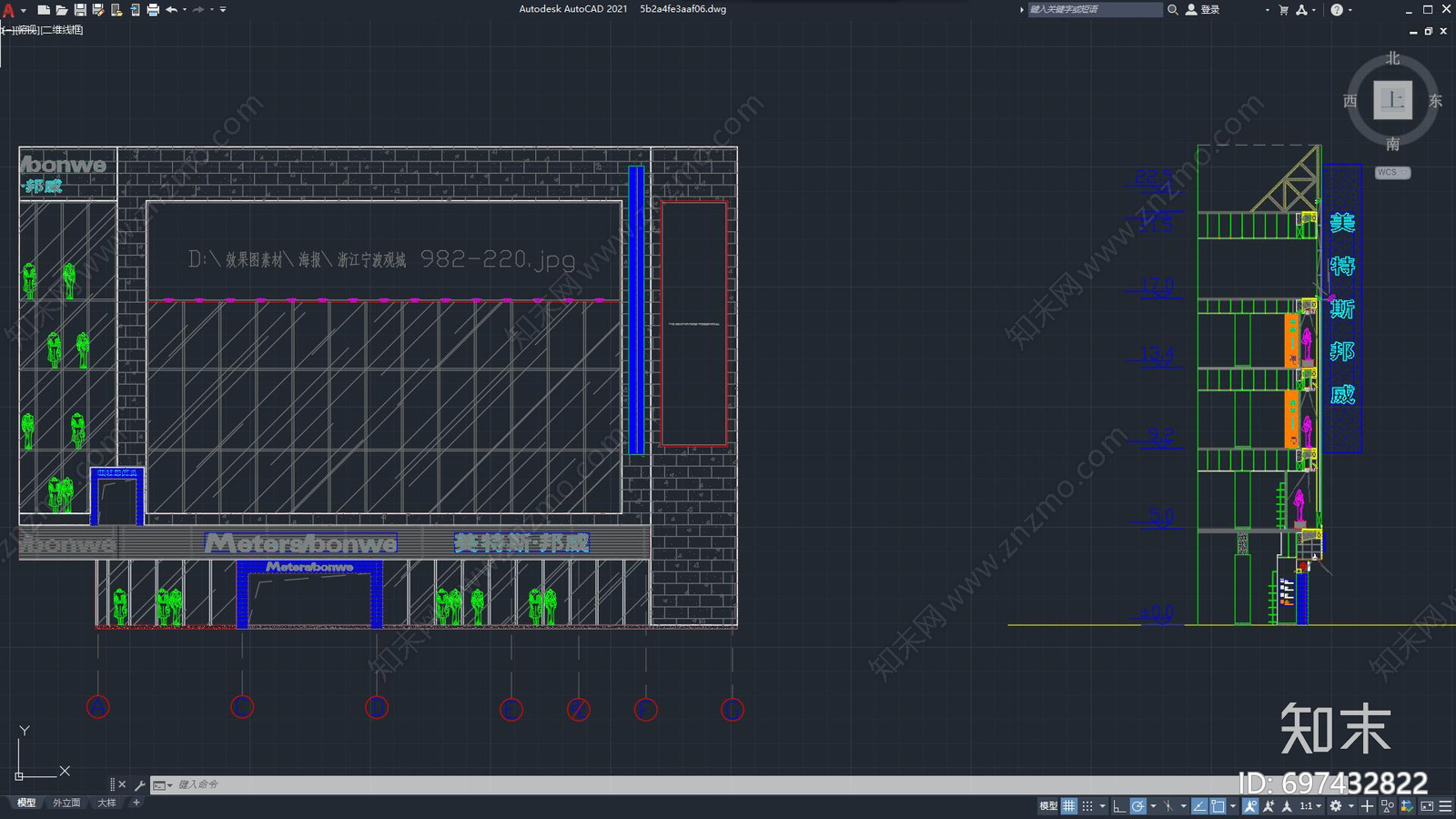This screenshot has height=819, width=1456.
Task: Save the drawing with the floppy disk icon
Action: [80, 10]
